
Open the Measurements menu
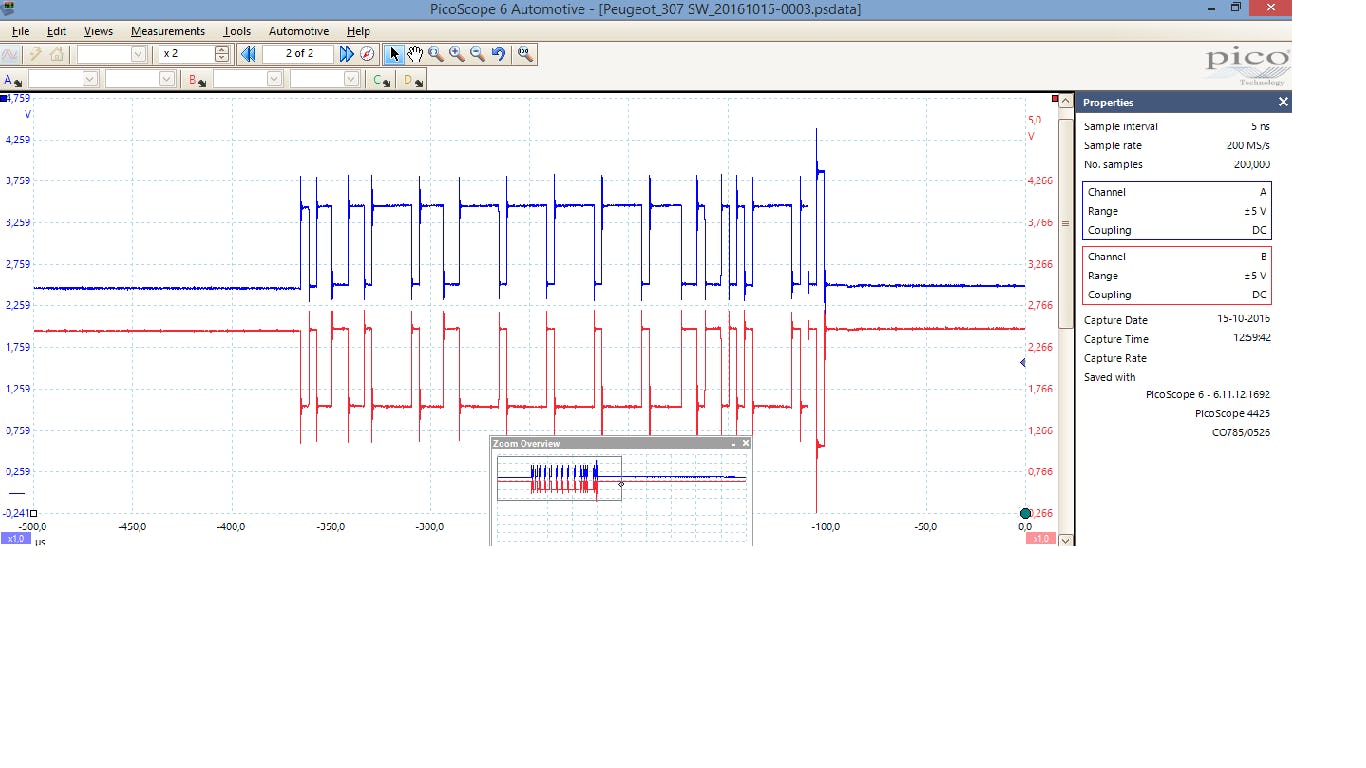click(x=167, y=31)
